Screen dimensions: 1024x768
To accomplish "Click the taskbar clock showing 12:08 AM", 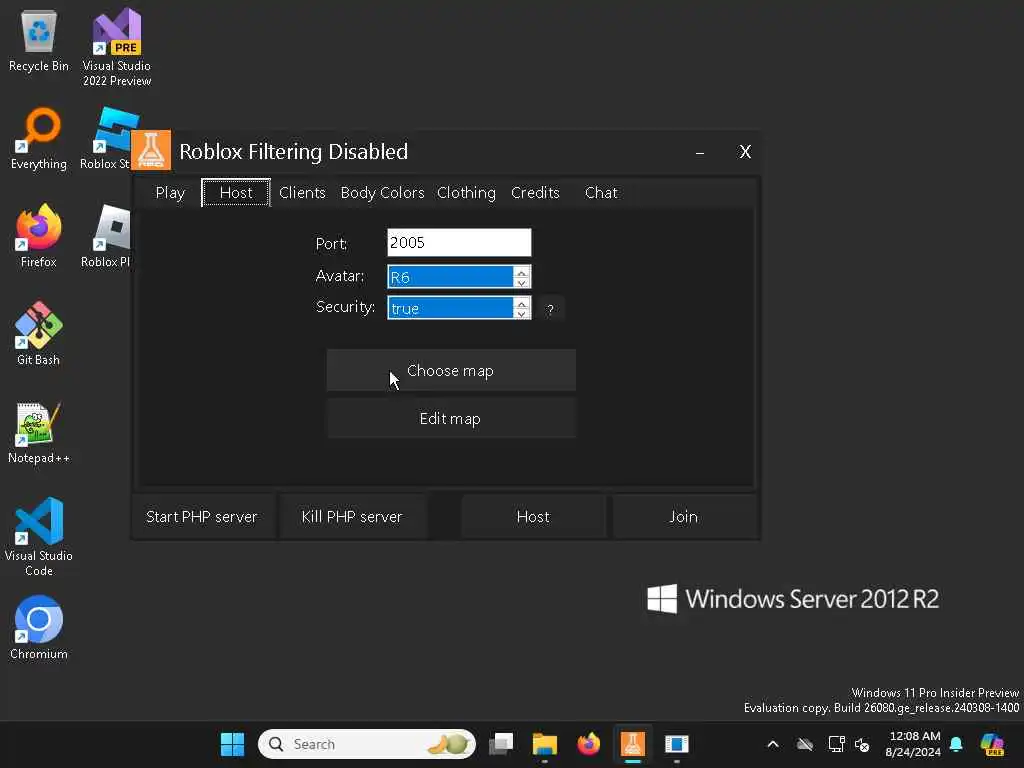I will click(x=914, y=744).
